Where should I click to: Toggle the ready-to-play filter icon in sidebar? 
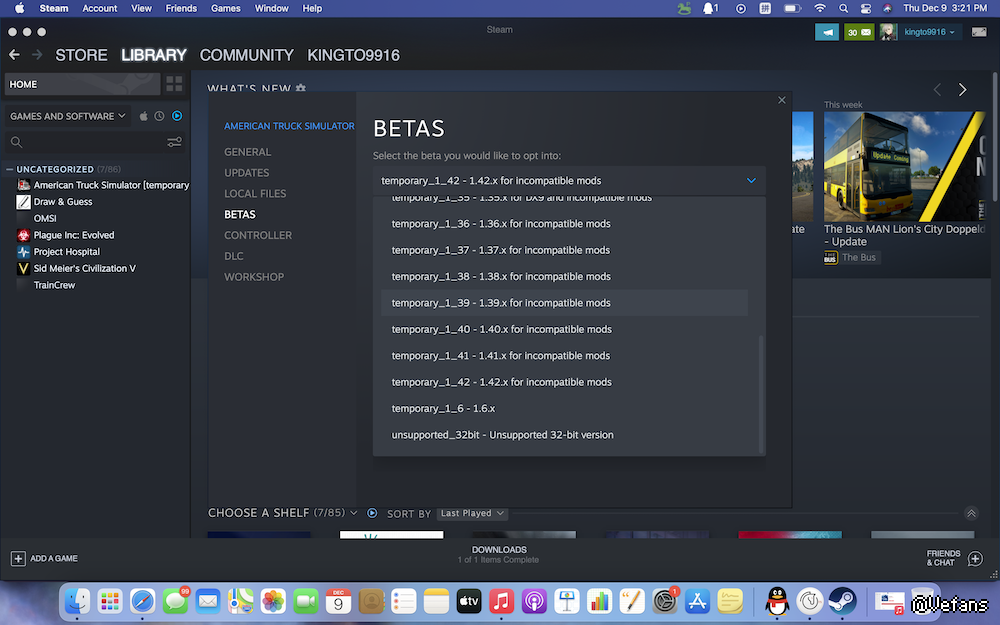tap(177, 116)
